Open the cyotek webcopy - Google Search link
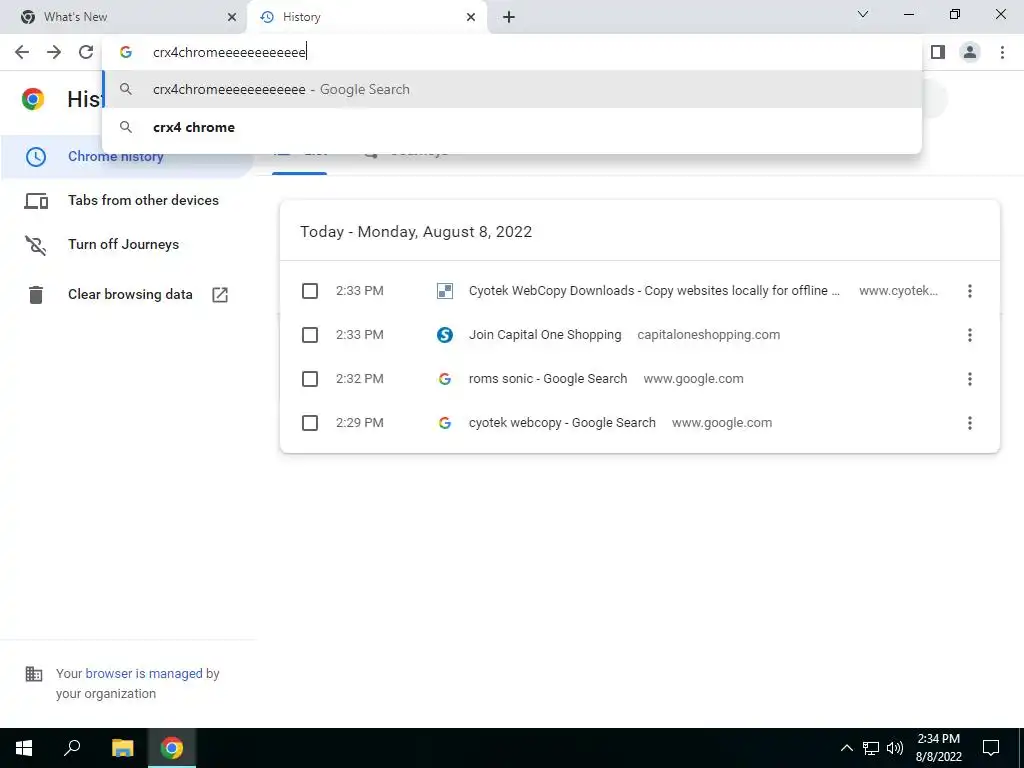 click(x=562, y=423)
